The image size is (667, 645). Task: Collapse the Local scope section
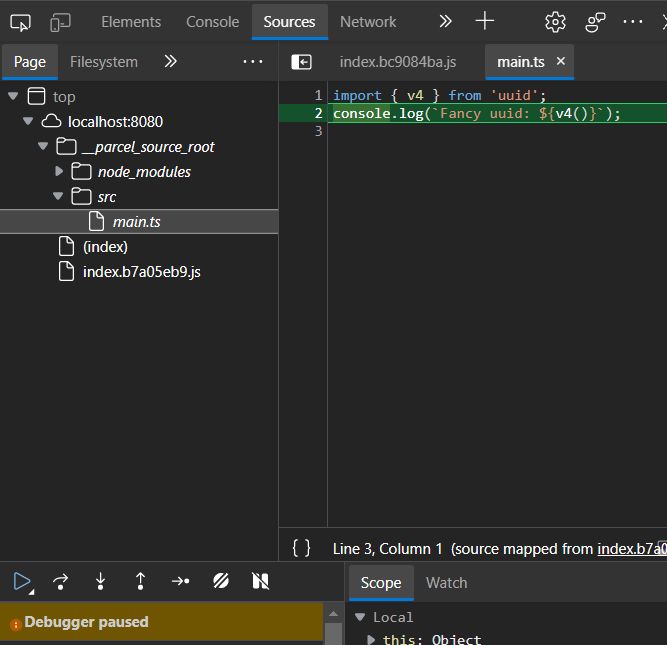(x=360, y=616)
